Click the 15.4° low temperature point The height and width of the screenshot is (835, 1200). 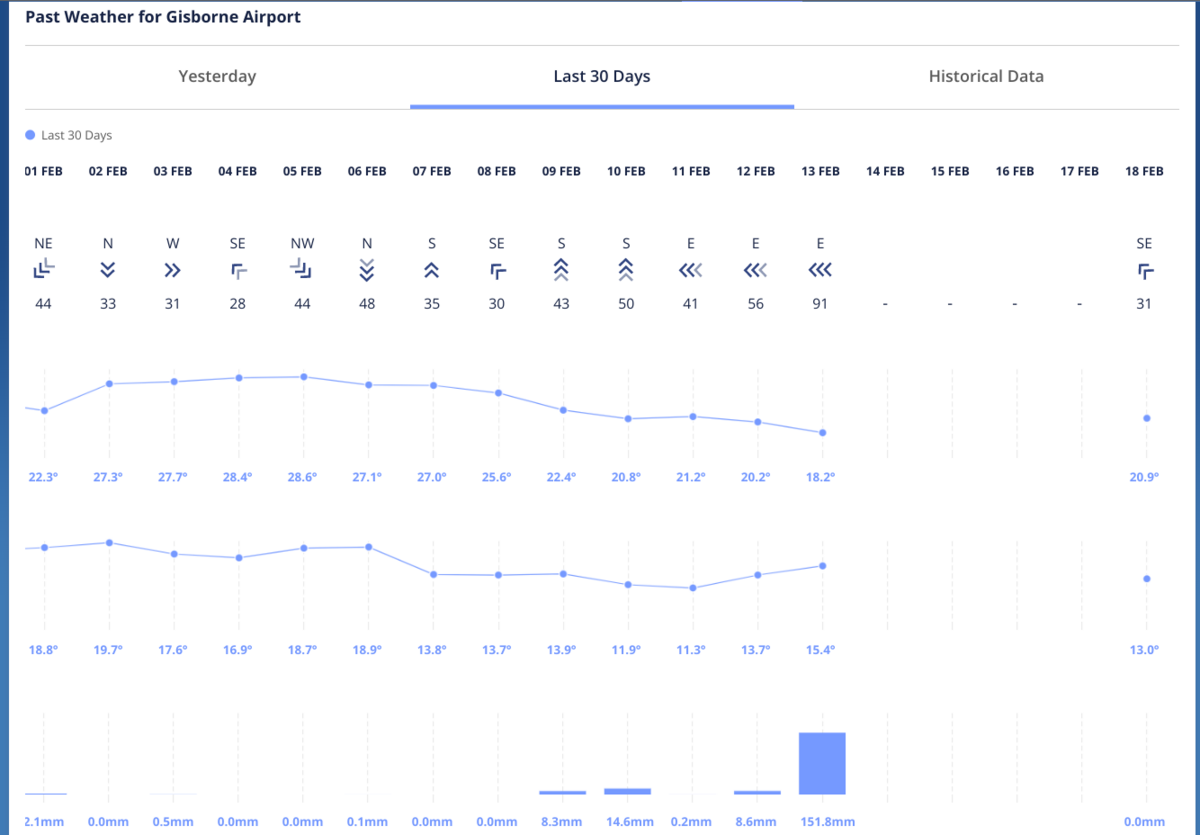pos(822,566)
